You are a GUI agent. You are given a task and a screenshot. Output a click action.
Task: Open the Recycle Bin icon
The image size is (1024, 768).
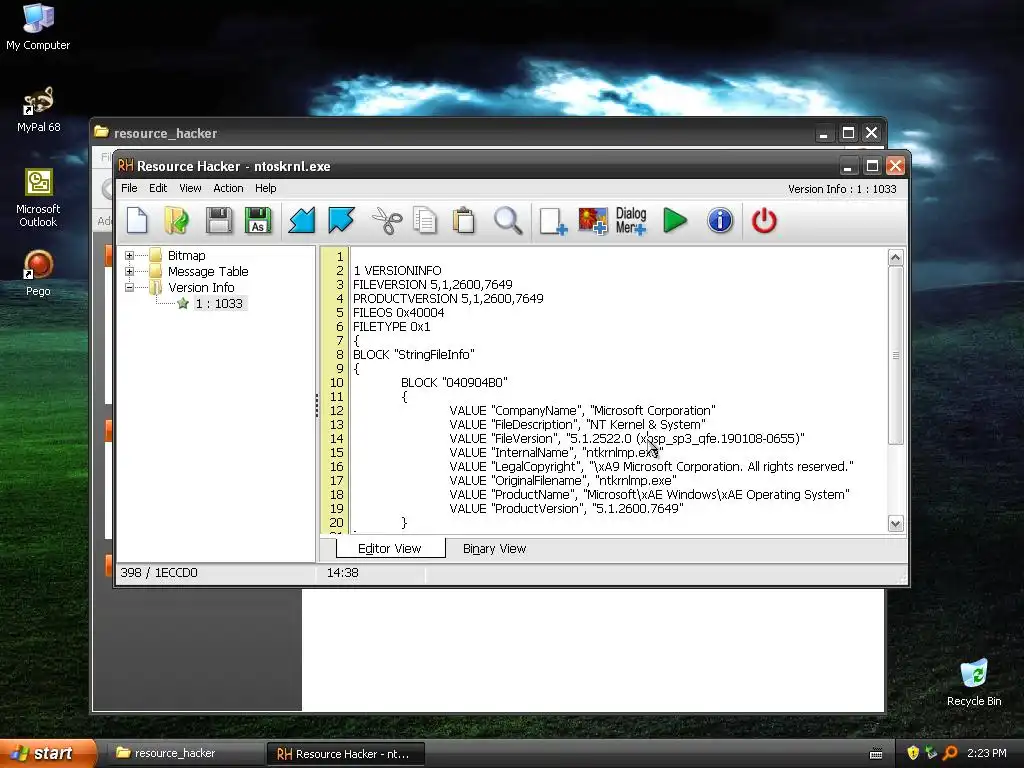pyautogui.click(x=974, y=682)
